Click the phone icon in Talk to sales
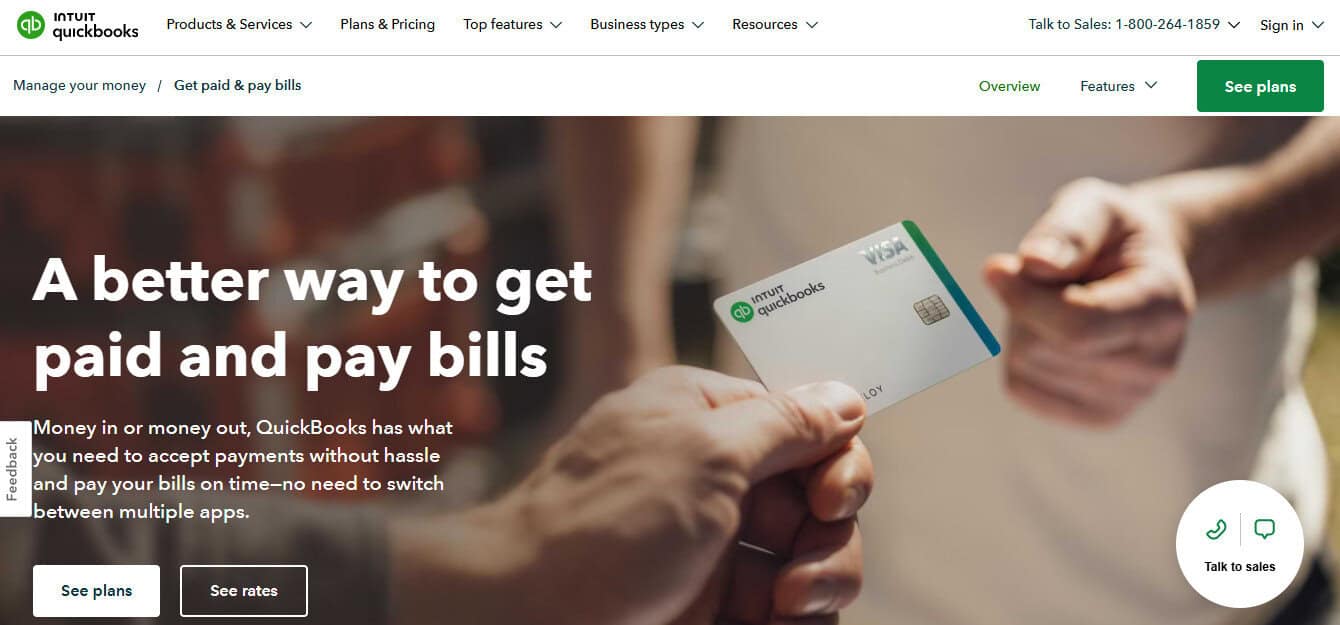This screenshot has width=1340, height=625. pyautogui.click(x=1216, y=530)
